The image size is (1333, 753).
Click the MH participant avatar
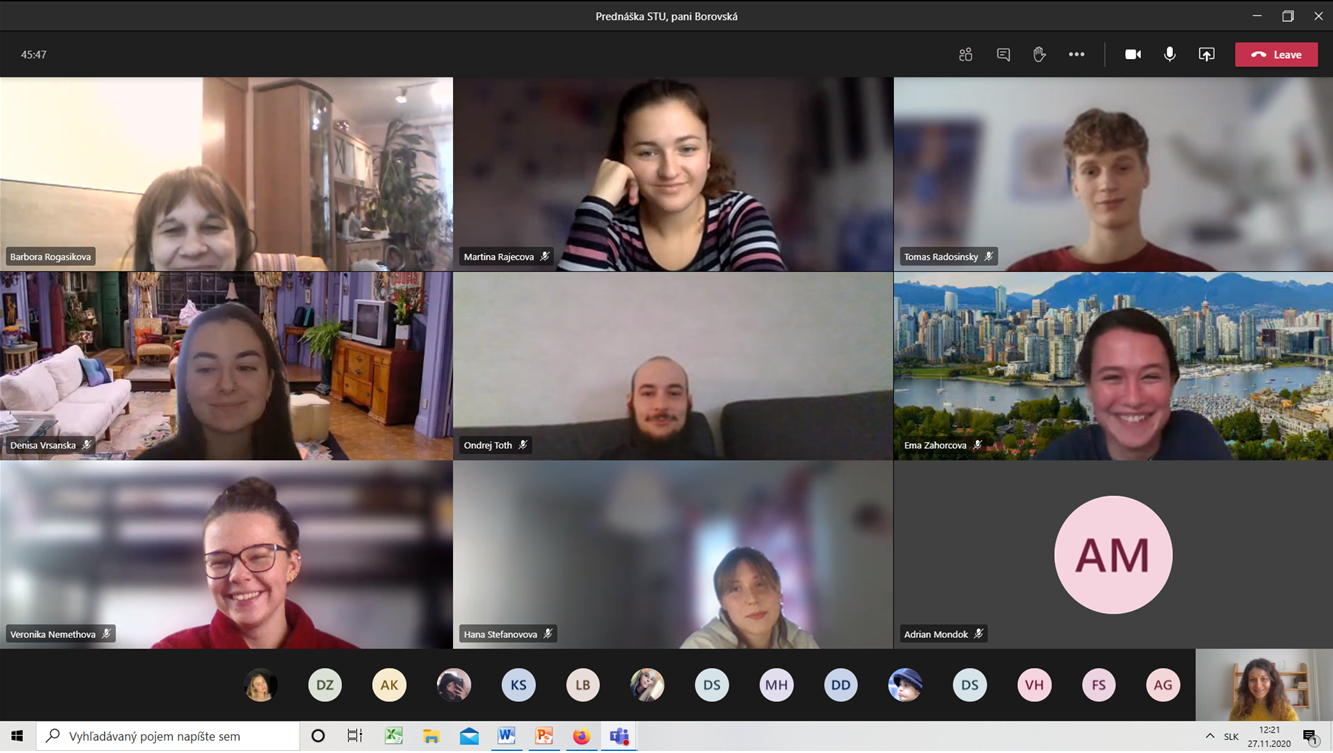click(x=776, y=685)
